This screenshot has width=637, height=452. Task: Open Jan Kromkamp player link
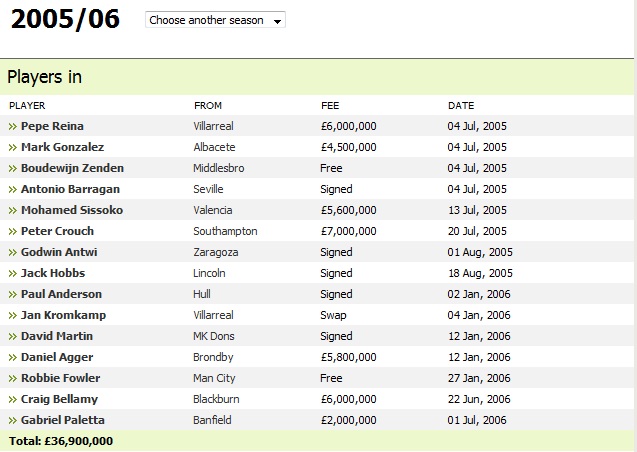pos(63,315)
